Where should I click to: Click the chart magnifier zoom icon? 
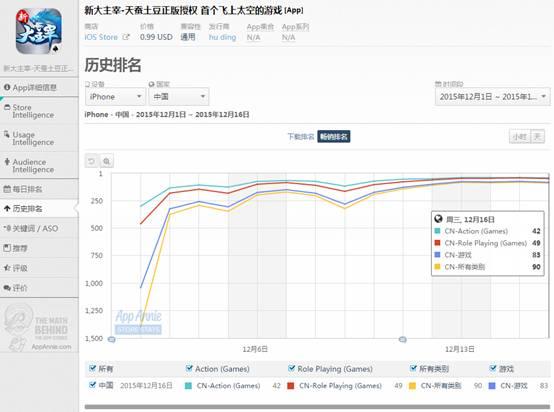pos(106,161)
